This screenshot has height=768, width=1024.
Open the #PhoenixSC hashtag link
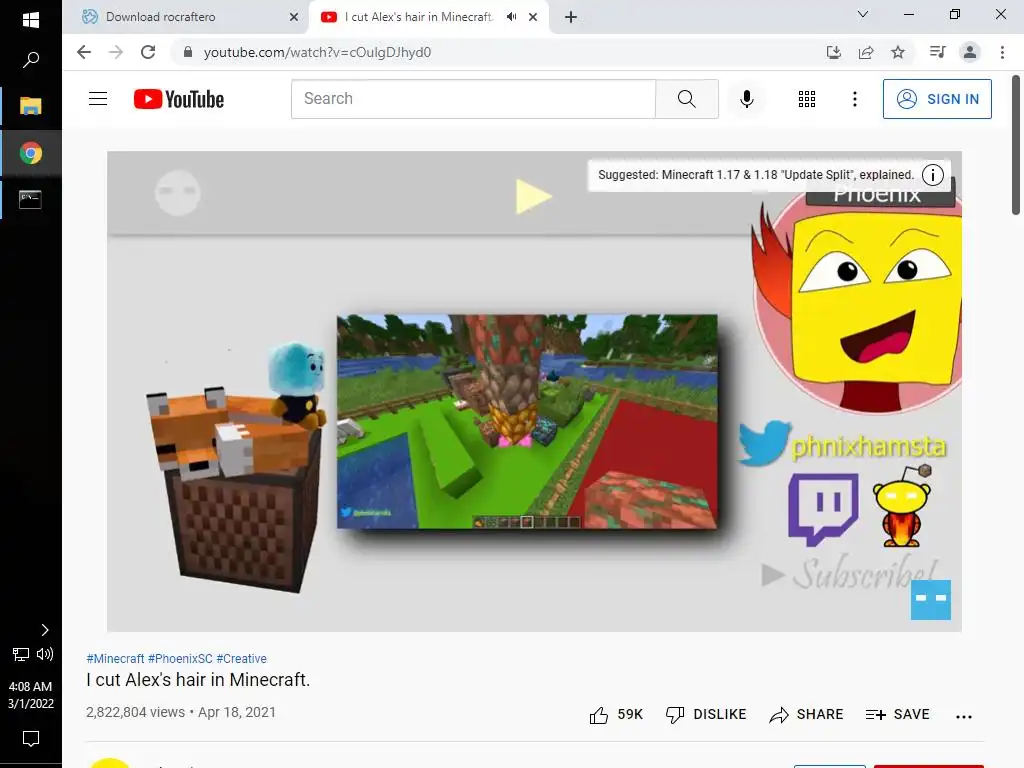coord(180,658)
